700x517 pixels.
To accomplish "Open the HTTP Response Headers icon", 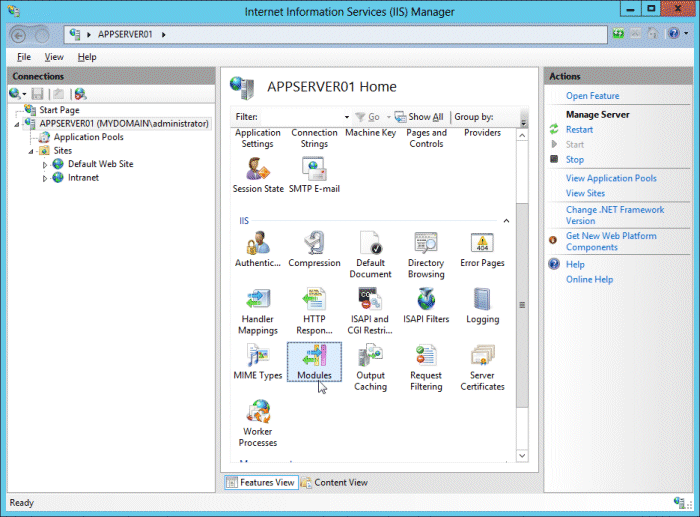I will coord(314,311).
